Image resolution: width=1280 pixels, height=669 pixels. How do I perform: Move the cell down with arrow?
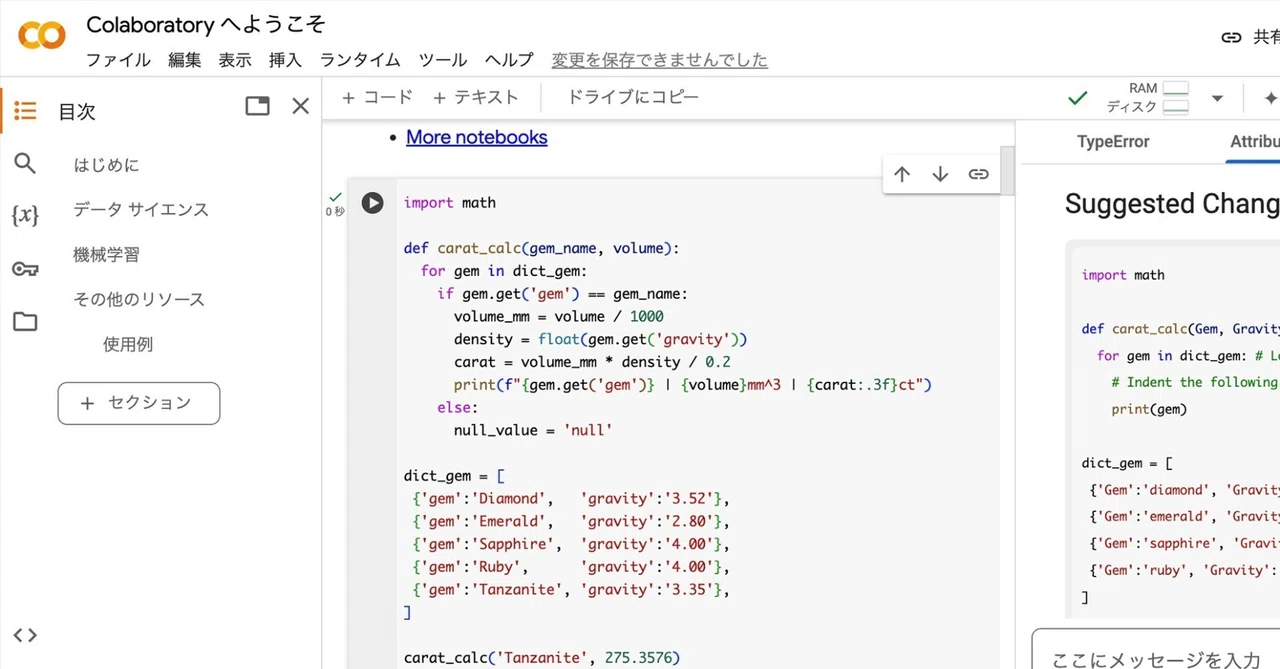pyautogui.click(x=940, y=174)
